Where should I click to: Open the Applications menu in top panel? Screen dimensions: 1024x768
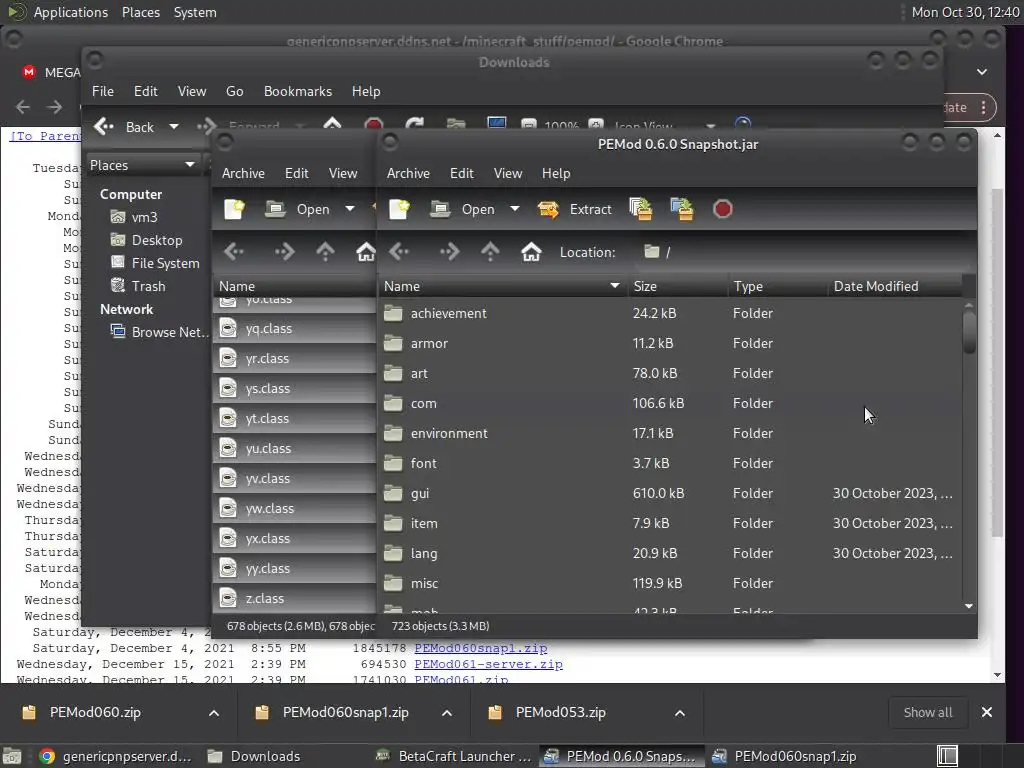71,12
